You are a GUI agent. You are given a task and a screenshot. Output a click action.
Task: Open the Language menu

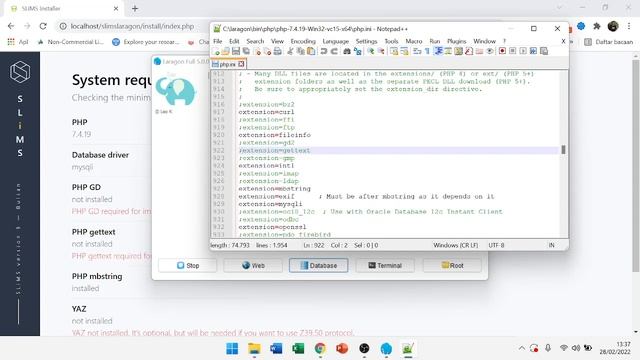click(x=336, y=41)
